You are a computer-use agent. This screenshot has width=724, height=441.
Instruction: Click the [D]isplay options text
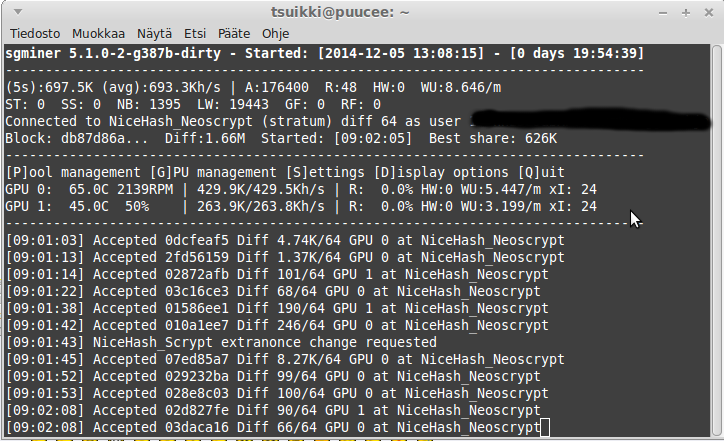point(441,172)
